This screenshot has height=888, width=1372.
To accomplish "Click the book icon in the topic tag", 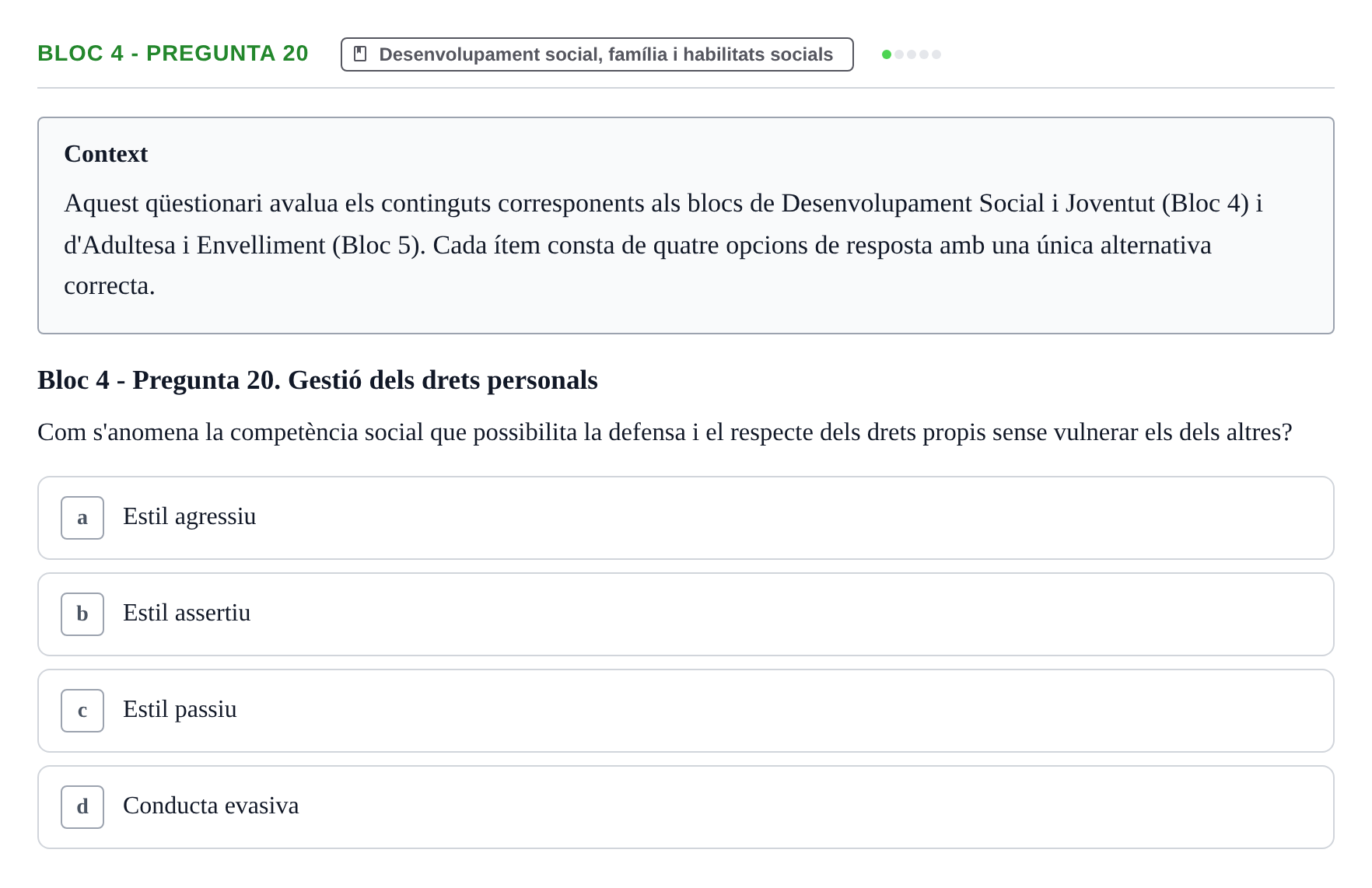I will [x=360, y=54].
